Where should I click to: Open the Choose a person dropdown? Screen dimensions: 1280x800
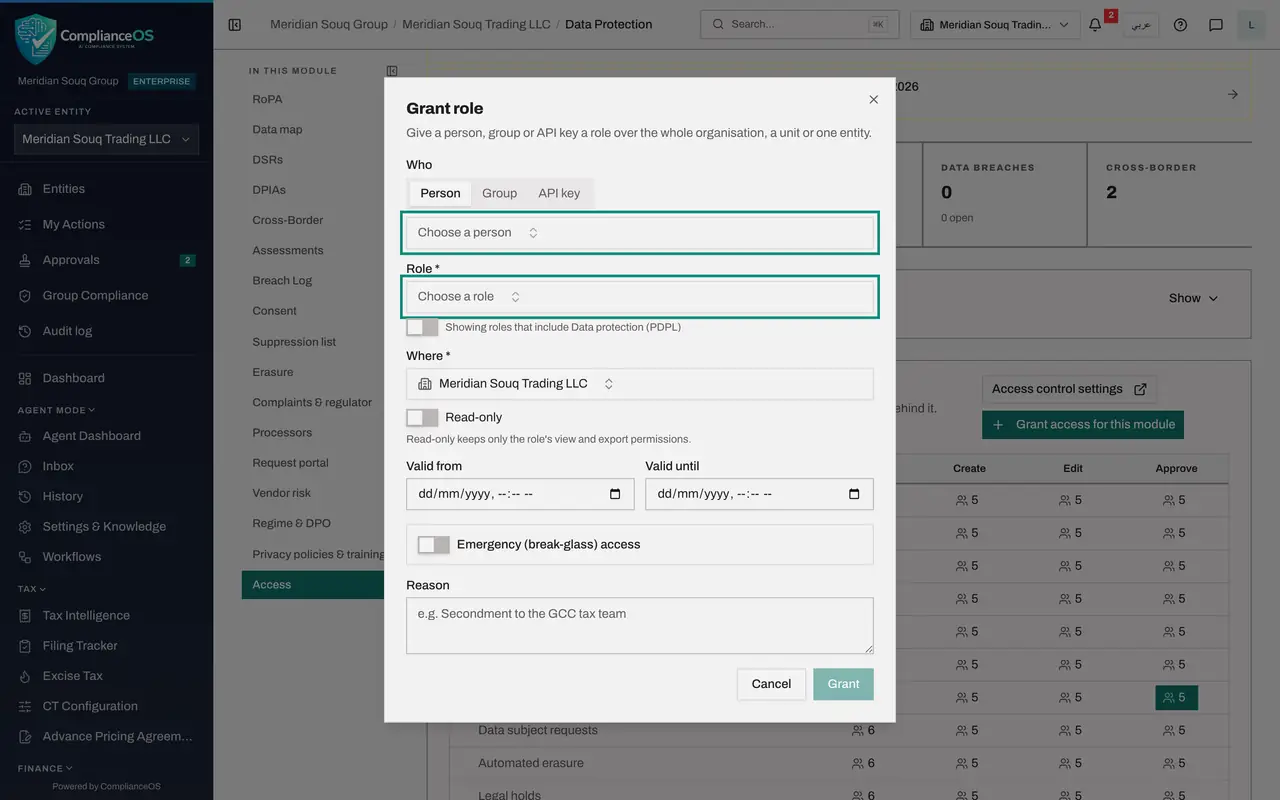[x=640, y=233]
